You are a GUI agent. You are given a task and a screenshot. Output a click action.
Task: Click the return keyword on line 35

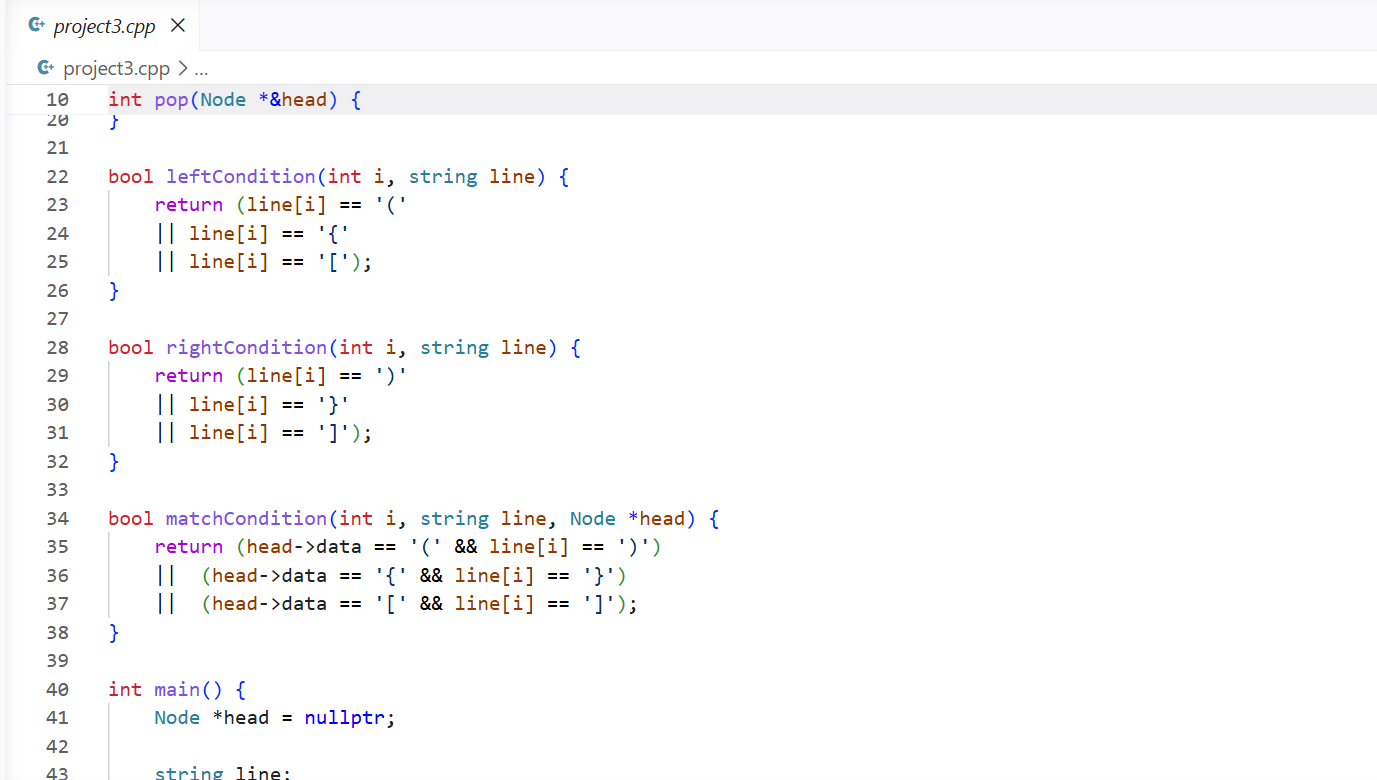pos(189,547)
